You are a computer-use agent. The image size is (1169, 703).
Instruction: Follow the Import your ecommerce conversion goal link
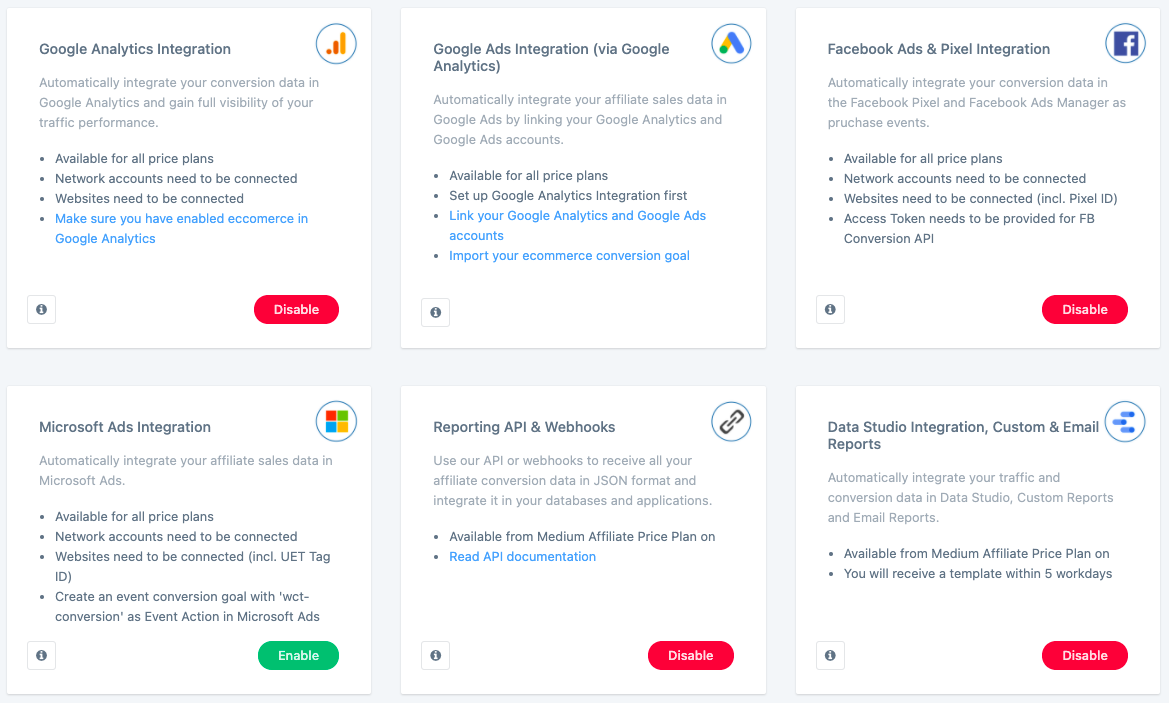569,256
